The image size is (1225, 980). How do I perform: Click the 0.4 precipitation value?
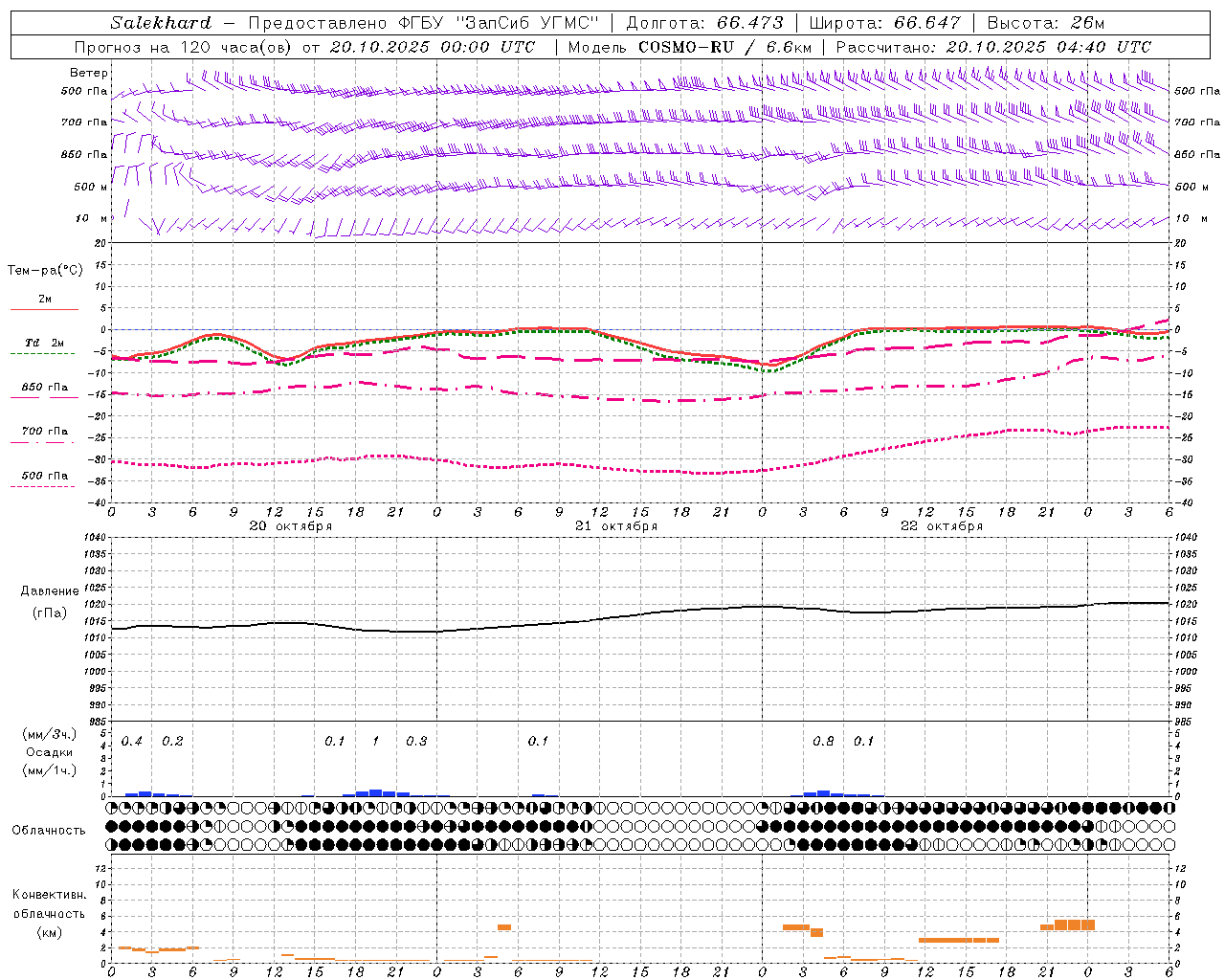point(132,742)
